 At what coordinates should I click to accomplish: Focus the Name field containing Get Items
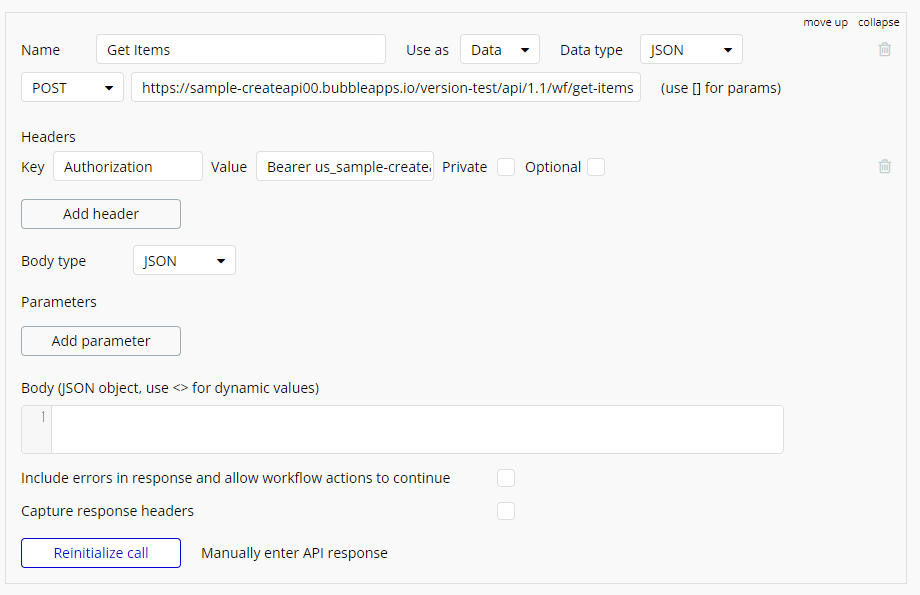pos(241,49)
